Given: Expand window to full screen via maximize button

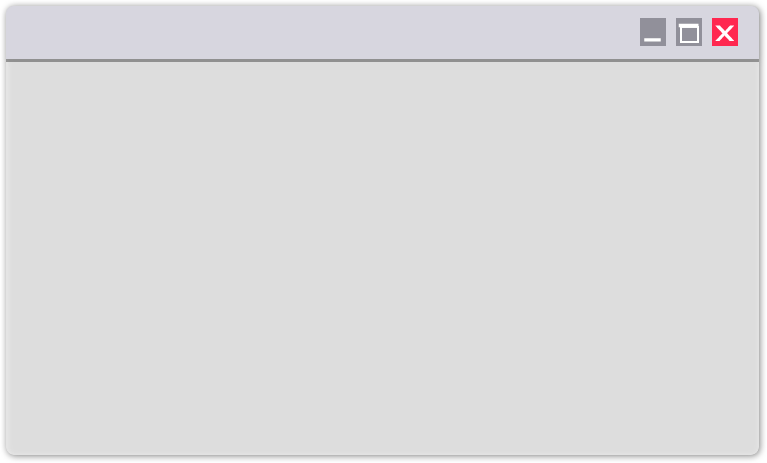Looking at the screenshot, I should tap(689, 32).
